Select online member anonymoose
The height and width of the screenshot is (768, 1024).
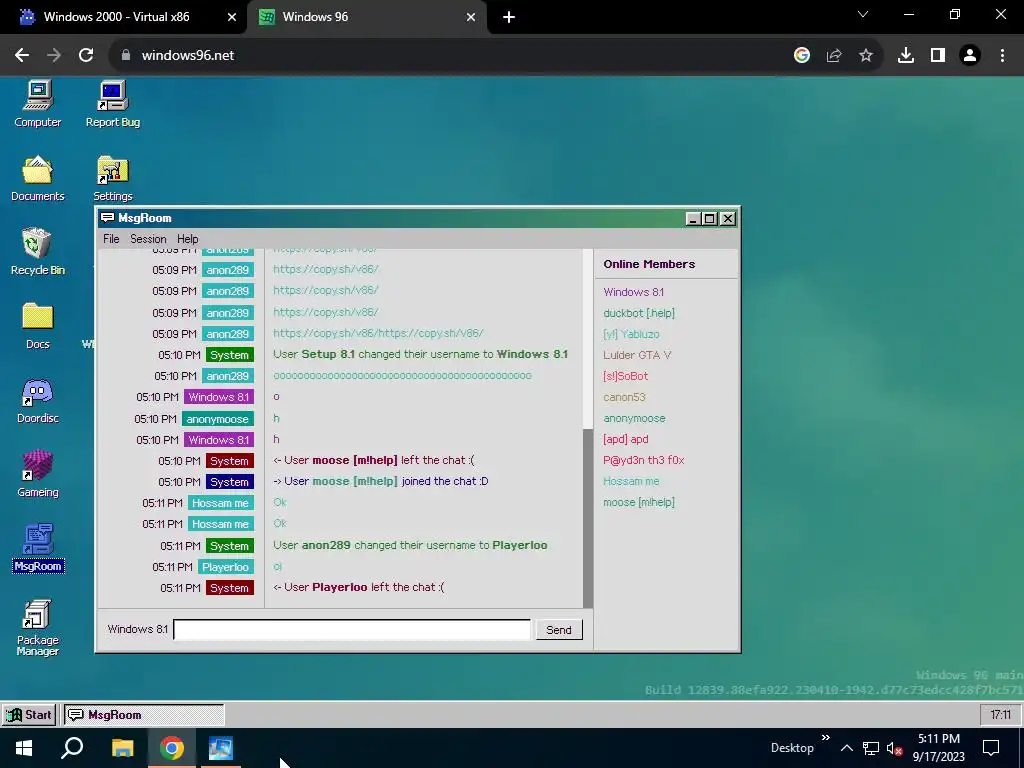[x=634, y=418]
